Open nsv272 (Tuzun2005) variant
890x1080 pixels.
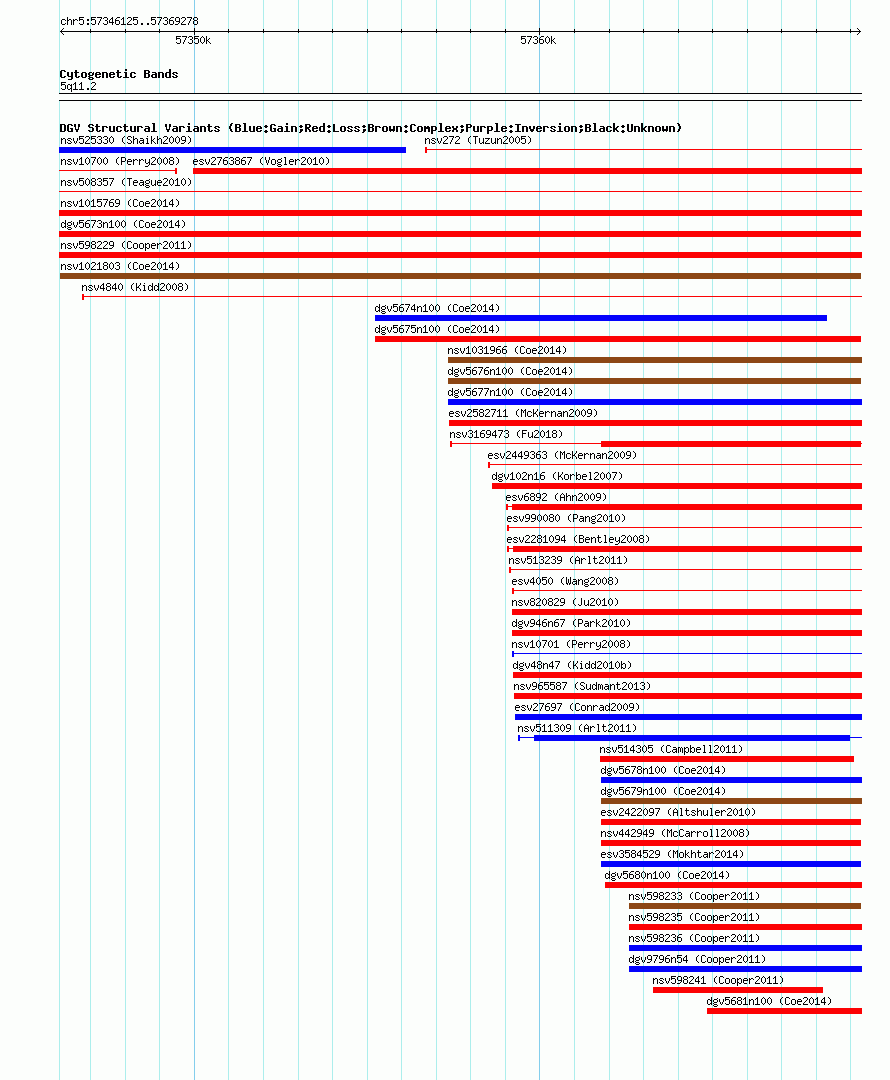coord(478,141)
